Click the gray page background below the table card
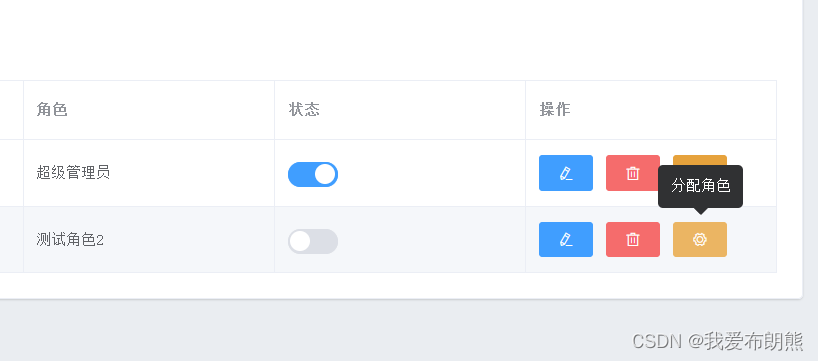This screenshot has height=361, width=818. (313, 331)
